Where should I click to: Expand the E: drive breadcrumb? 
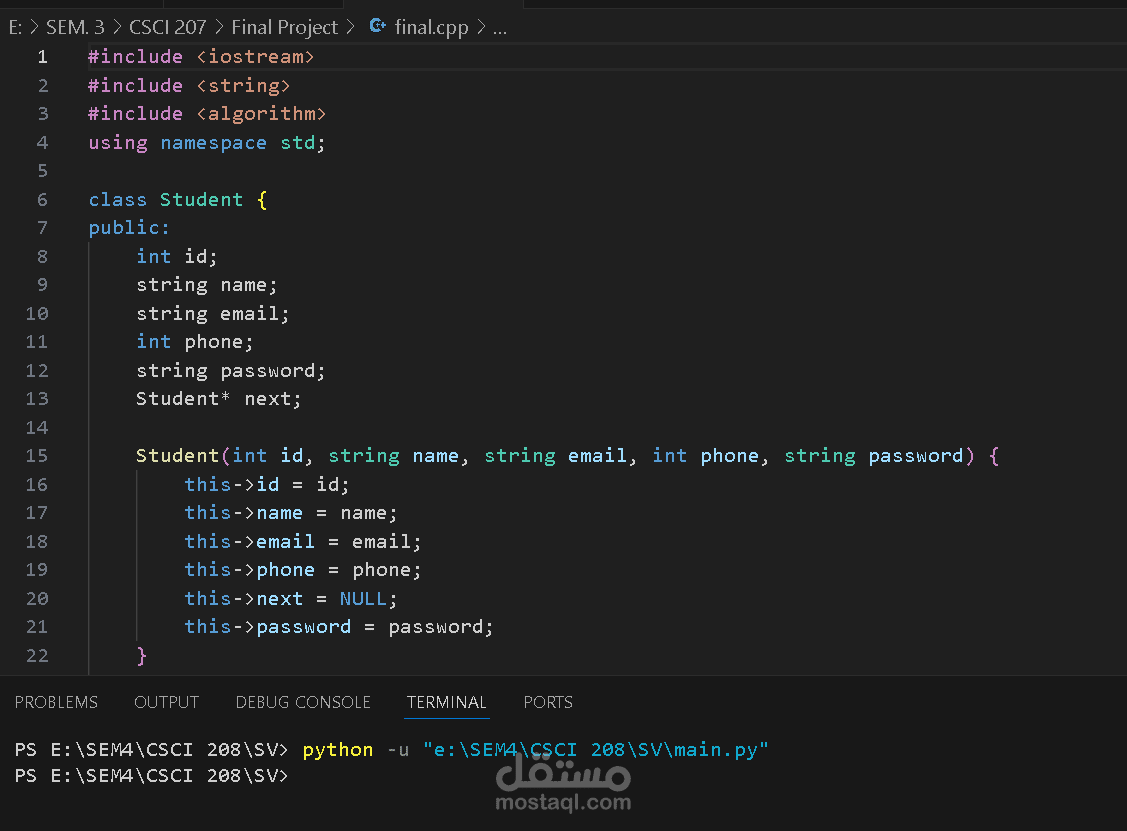point(15,28)
